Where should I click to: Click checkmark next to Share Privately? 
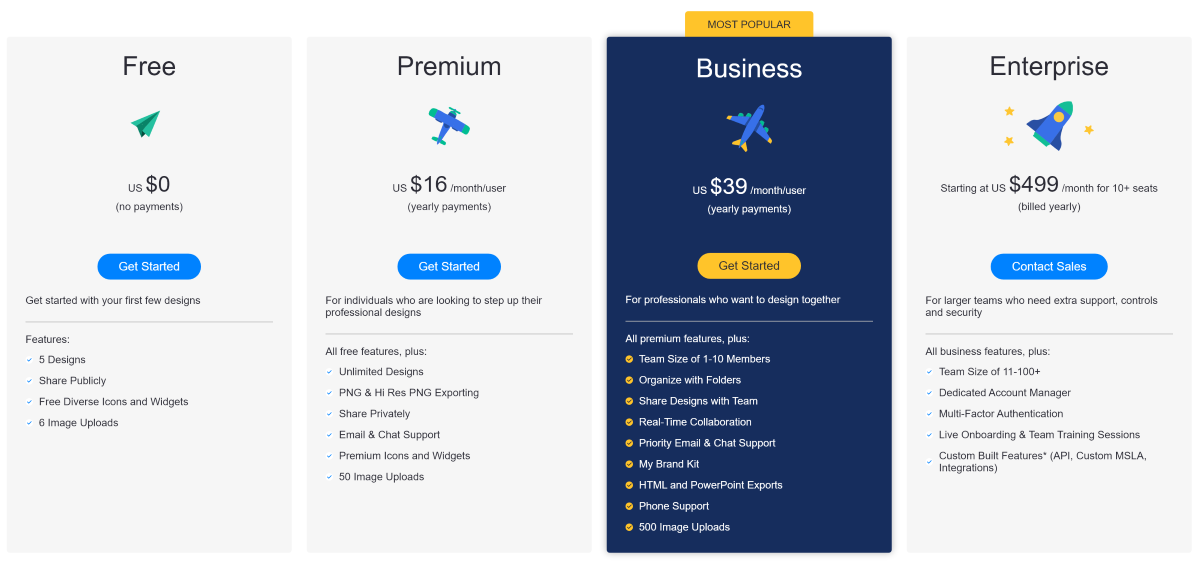point(329,414)
